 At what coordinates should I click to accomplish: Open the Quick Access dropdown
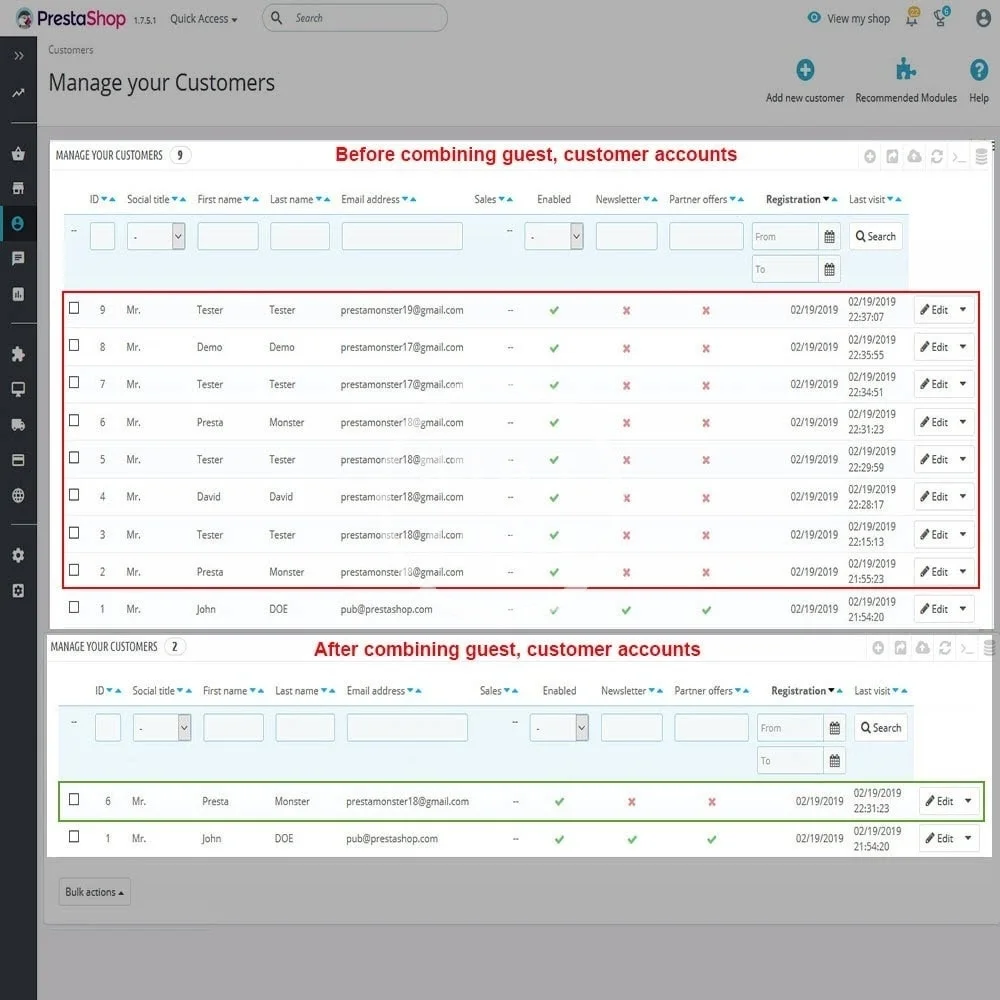click(x=204, y=19)
